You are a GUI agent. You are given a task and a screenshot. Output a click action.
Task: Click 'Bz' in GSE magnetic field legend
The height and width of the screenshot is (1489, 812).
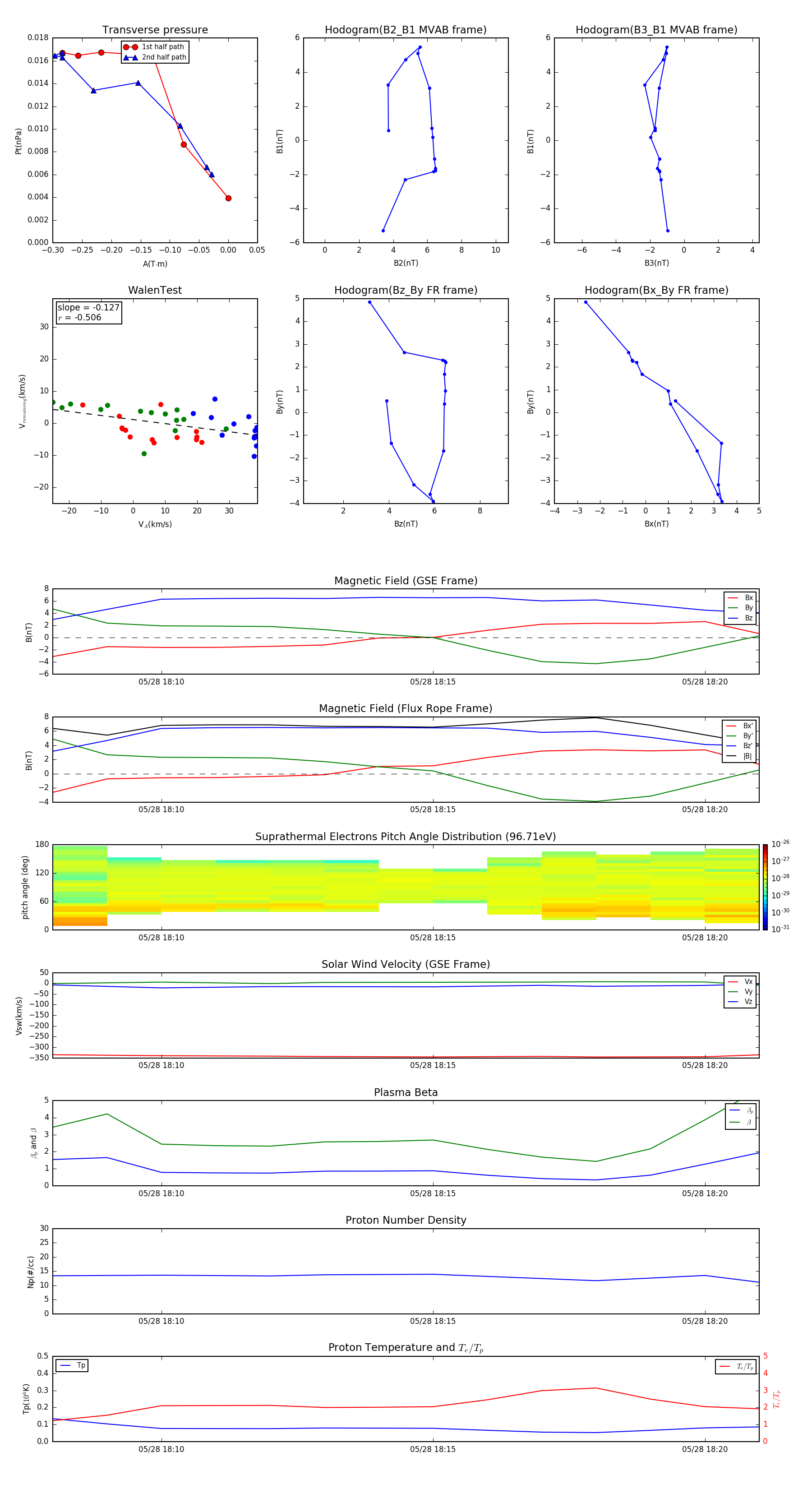[x=748, y=618]
